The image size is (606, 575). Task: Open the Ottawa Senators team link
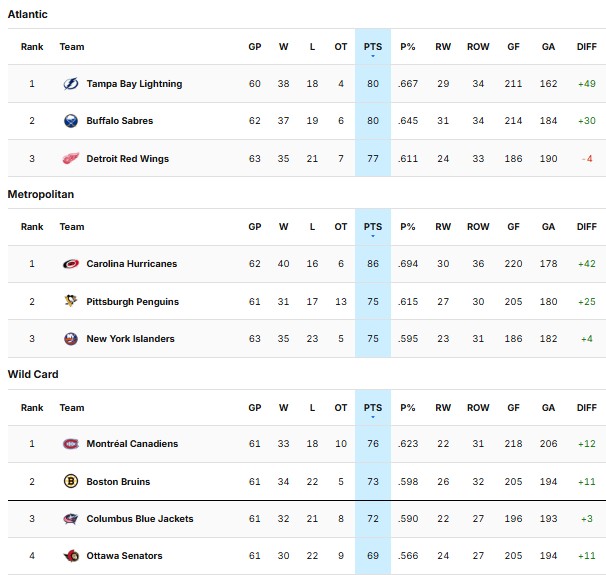click(124, 556)
